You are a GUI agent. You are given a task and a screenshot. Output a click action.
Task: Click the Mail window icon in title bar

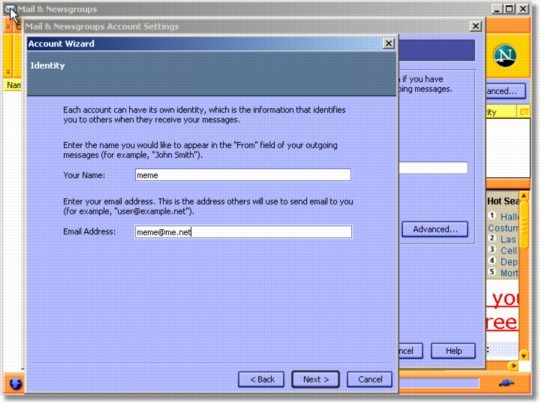pos(10,9)
